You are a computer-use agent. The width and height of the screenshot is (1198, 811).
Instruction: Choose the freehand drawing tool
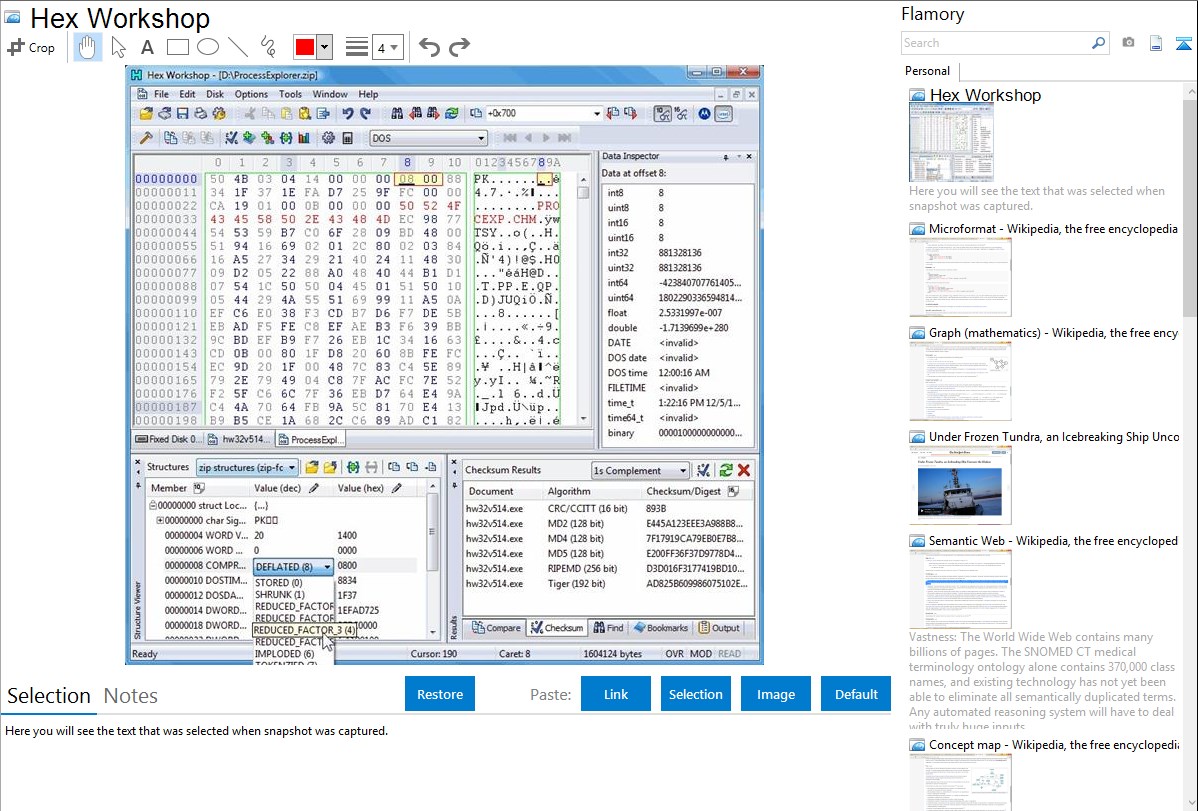[x=267, y=47]
